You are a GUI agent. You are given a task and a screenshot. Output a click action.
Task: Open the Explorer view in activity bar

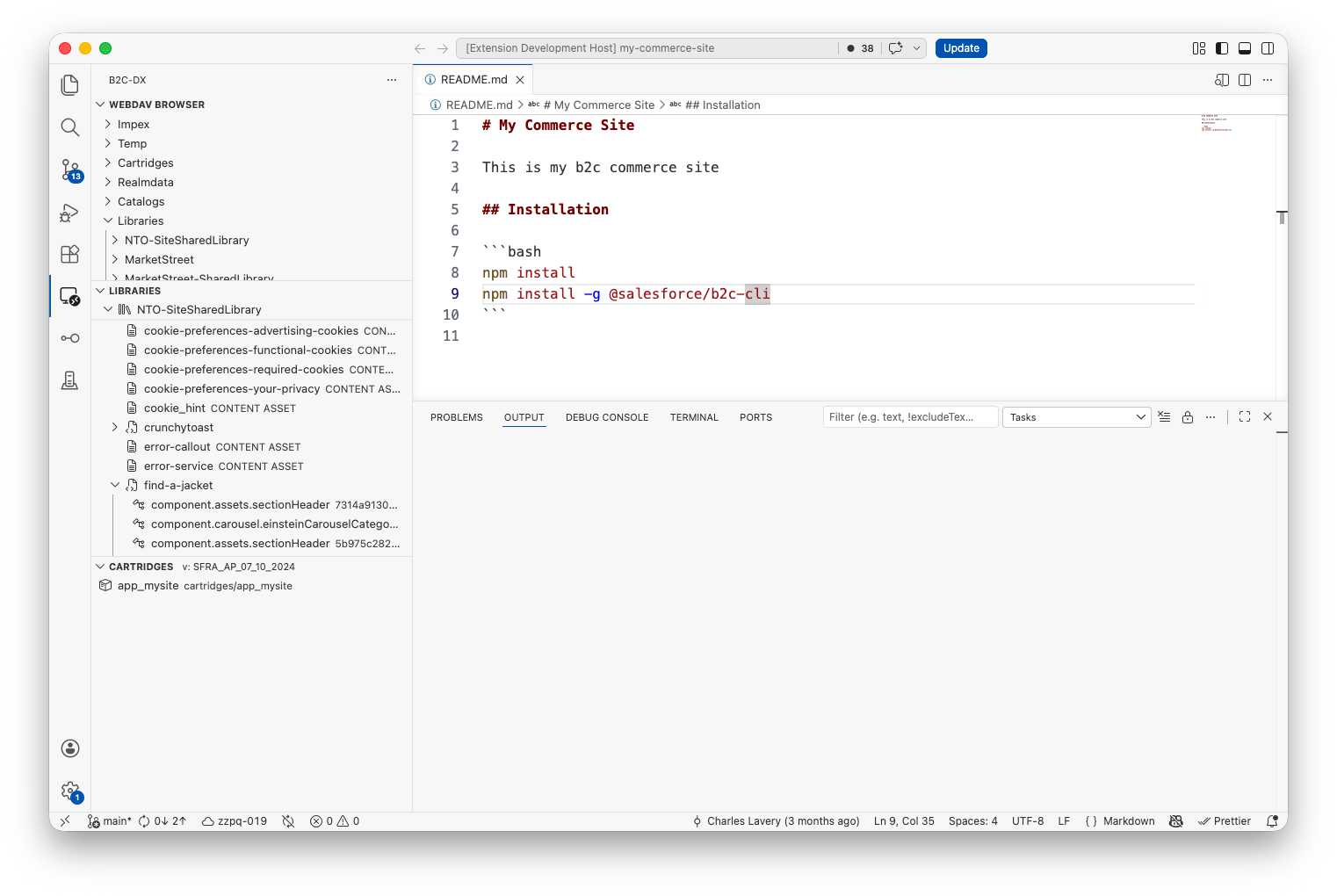[x=70, y=84]
